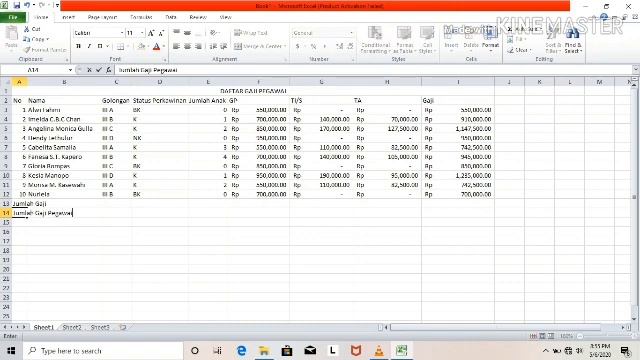Open Copy dropdown arrow
The width and height of the screenshot is (640, 360).
48,39
